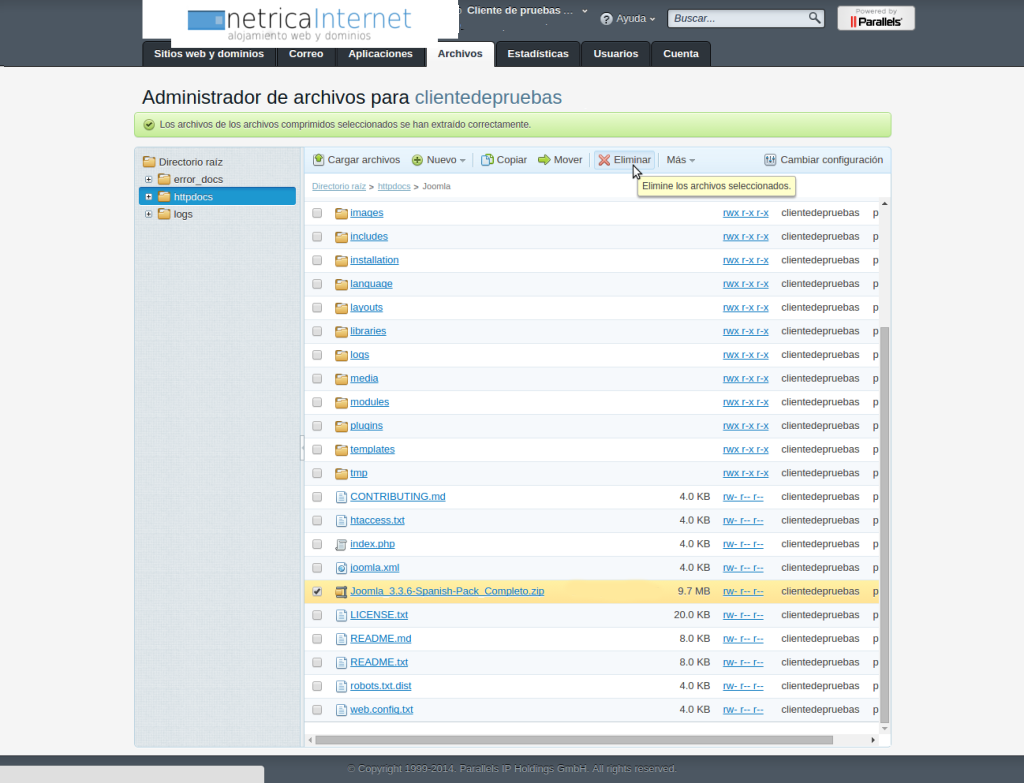This screenshot has width=1024, height=783.
Task: Click the Cargar archivos upload icon
Action: point(319,160)
